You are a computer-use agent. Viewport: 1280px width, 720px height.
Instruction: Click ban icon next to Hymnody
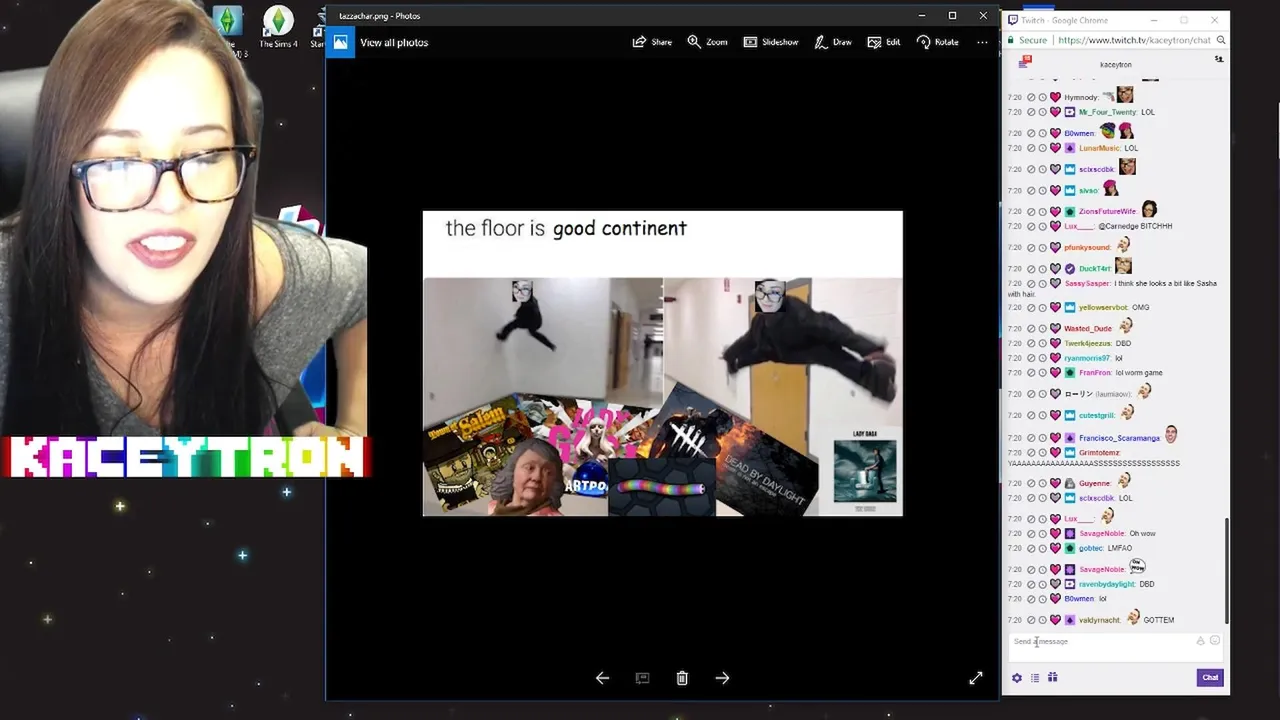tap(1031, 98)
